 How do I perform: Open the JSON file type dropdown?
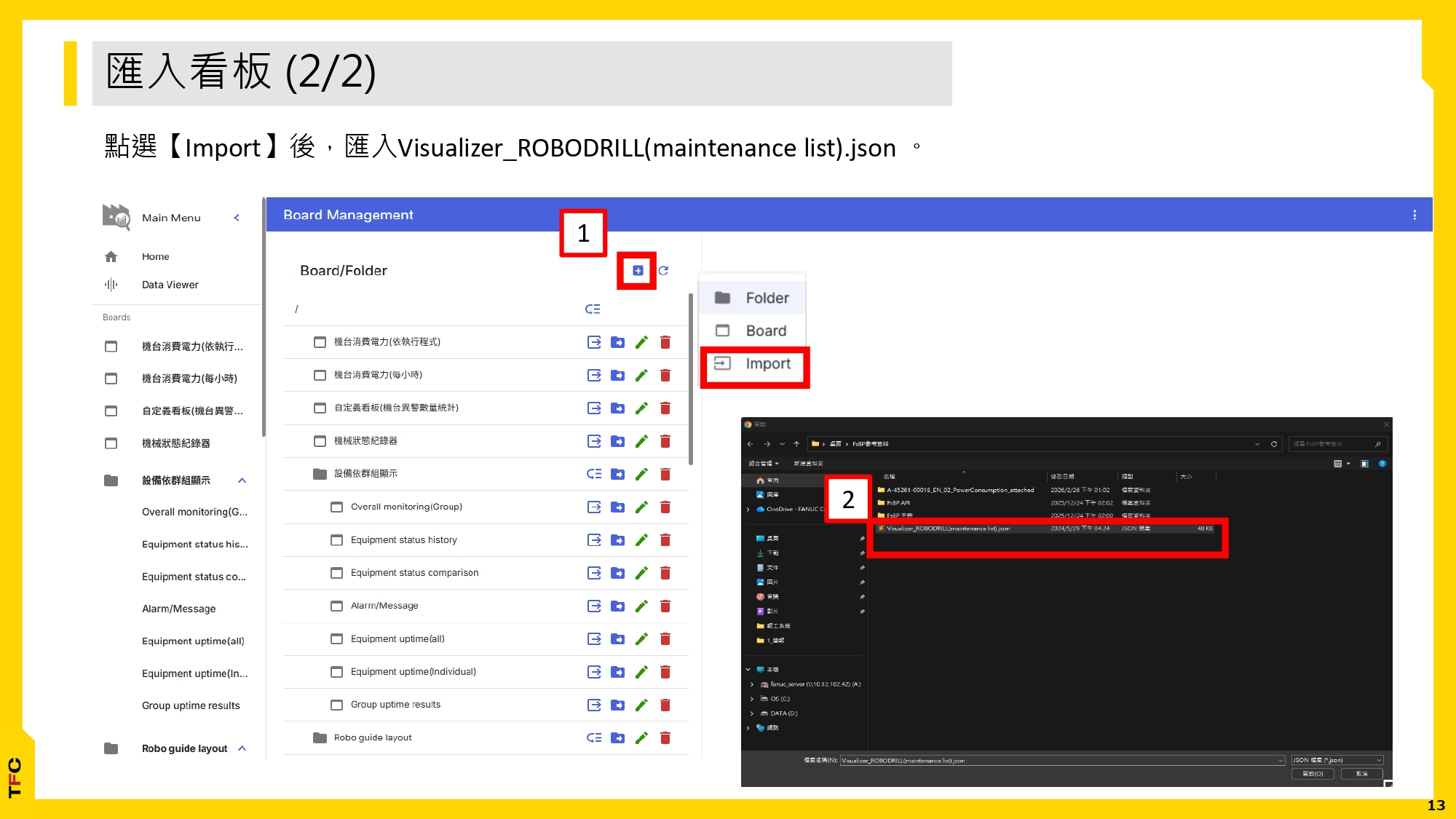click(x=1337, y=760)
